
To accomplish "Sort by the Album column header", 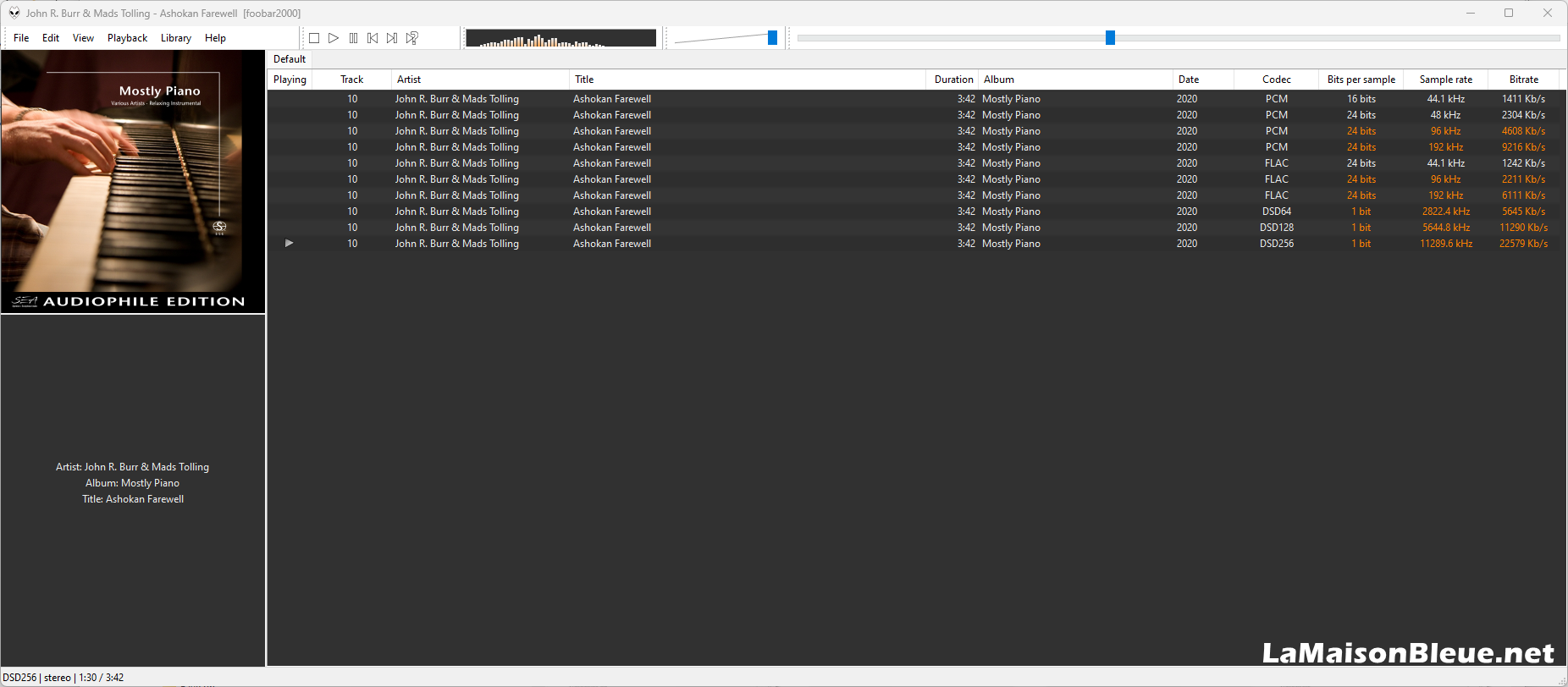I will pyautogui.click(x=1075, y=80).
